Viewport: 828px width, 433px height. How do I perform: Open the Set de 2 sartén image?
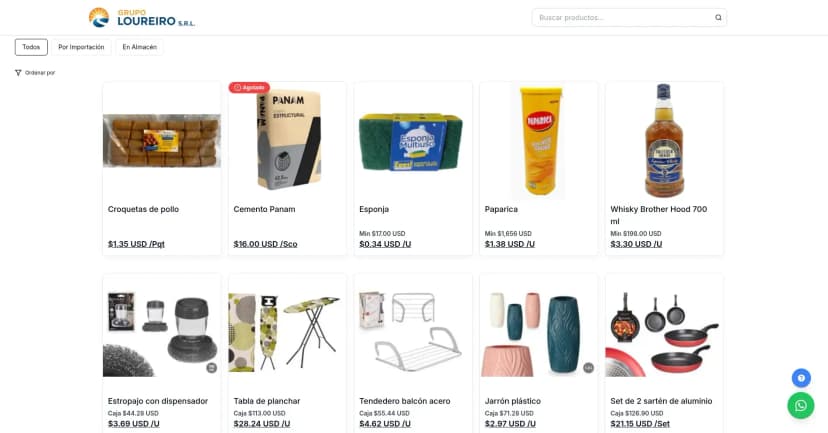pyautogui.click(x=664, y=333)
